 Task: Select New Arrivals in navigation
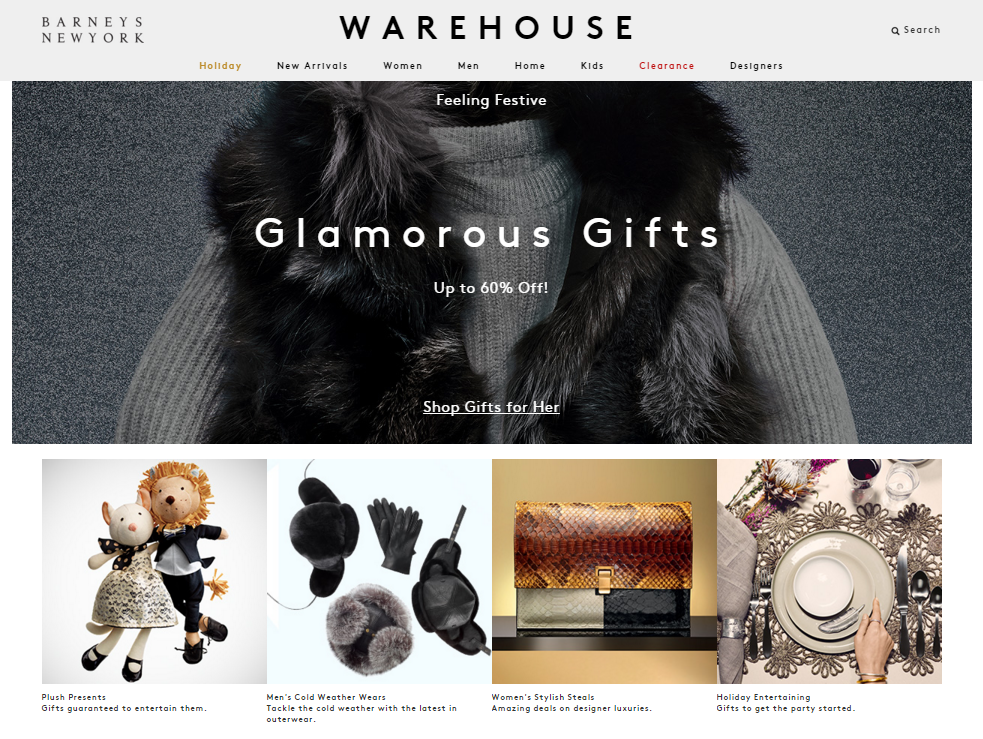click(312, 66)
